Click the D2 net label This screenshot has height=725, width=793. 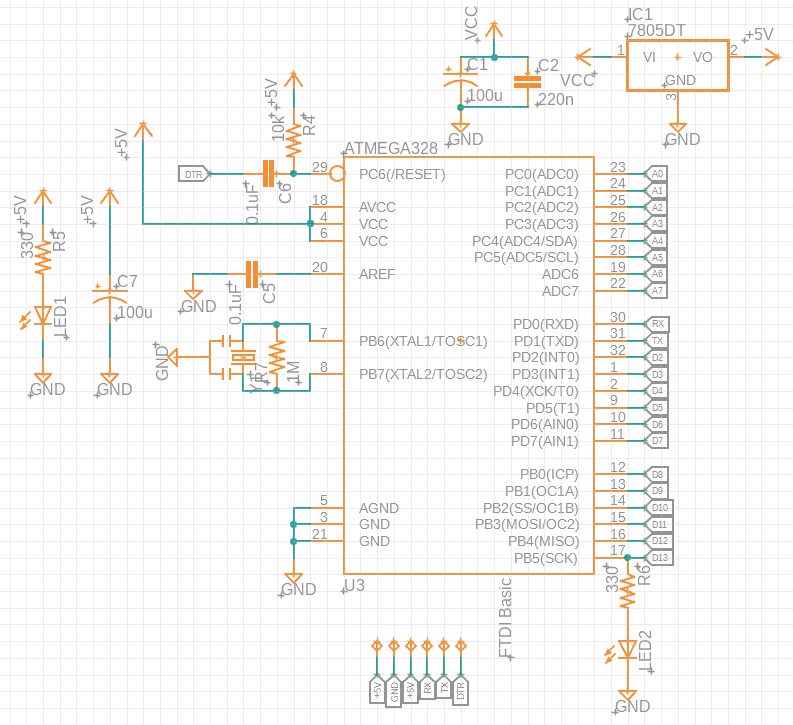coord(657,357)
